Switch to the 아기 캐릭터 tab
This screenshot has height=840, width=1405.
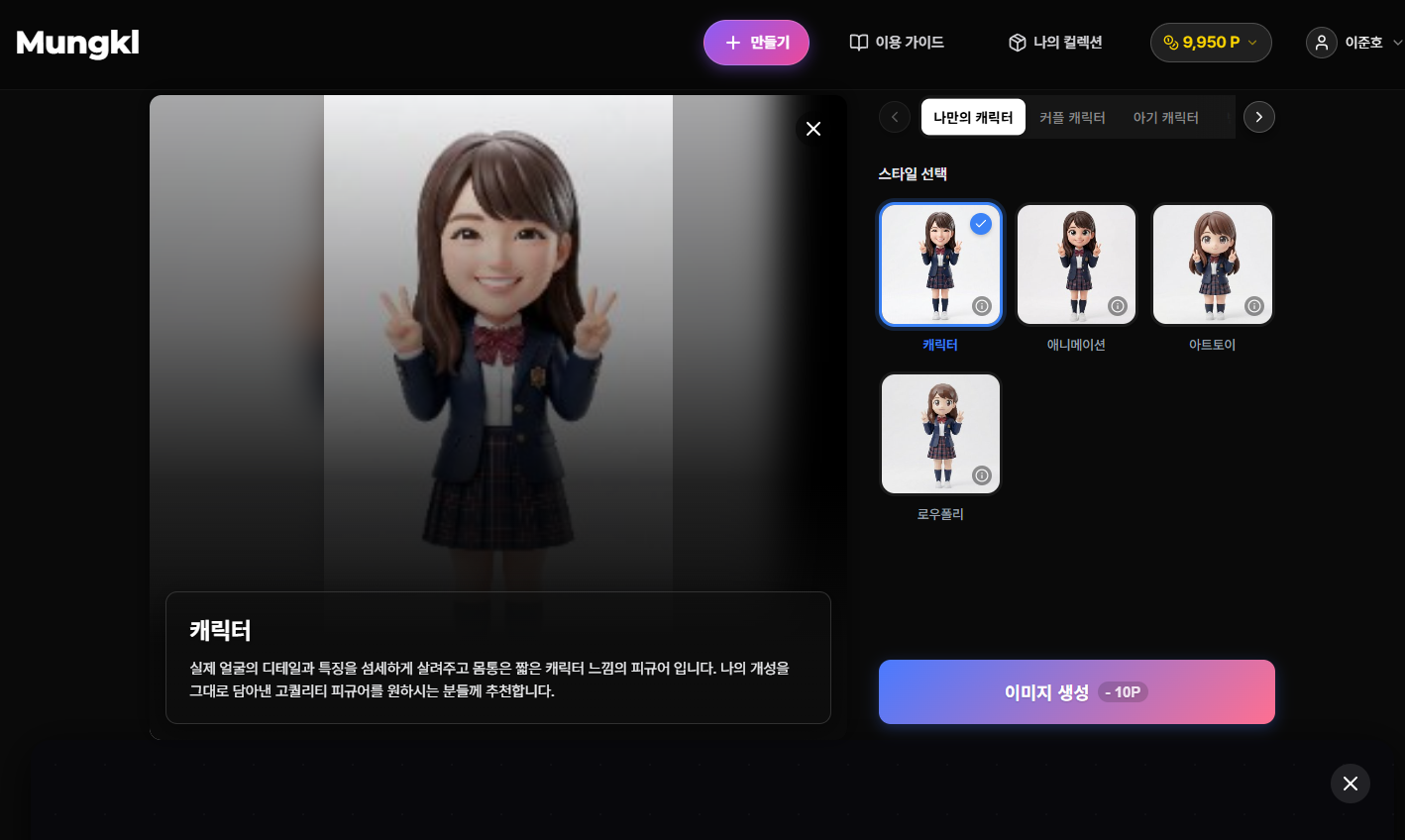(1165, 117)
